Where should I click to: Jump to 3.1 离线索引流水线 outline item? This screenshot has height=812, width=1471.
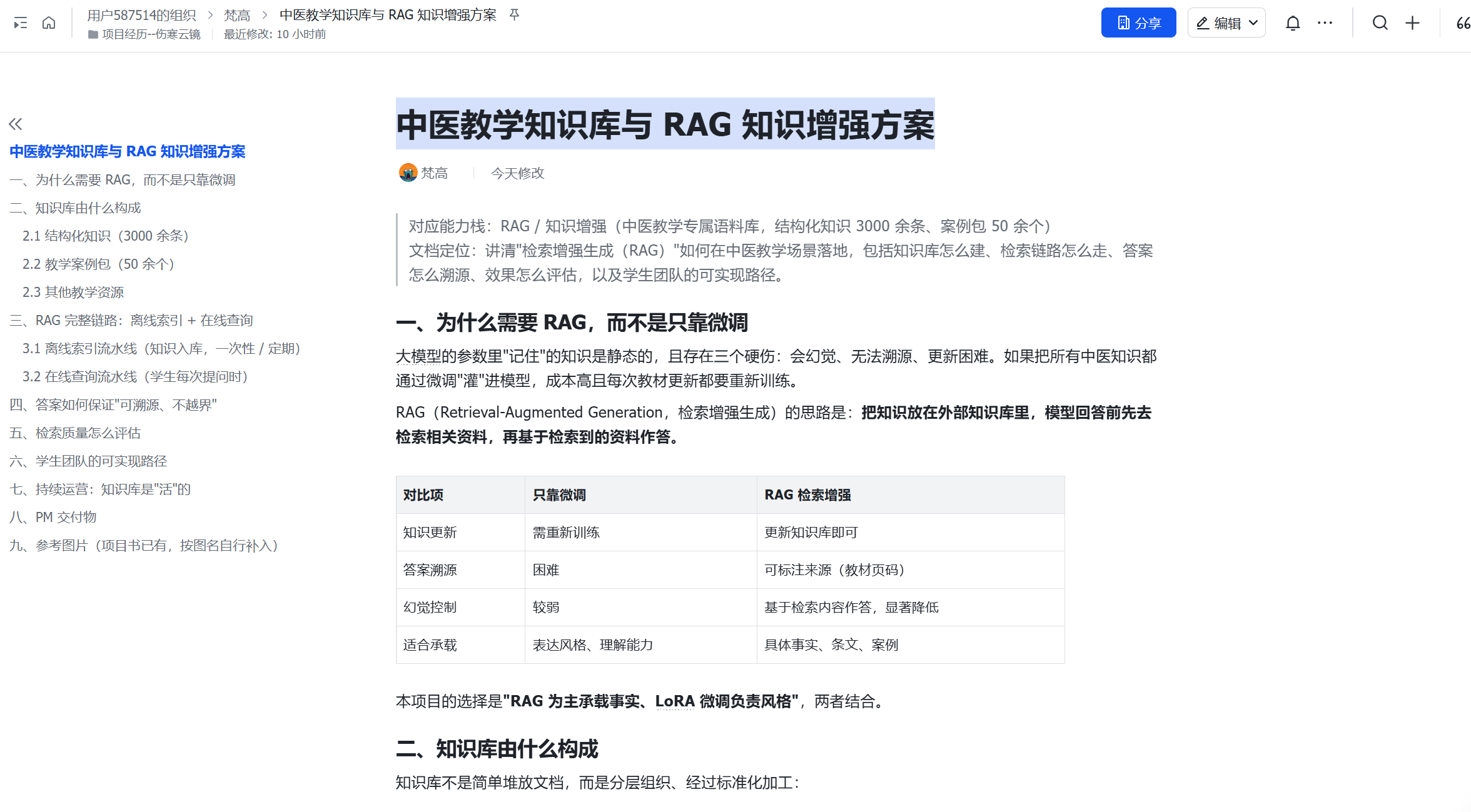coord(162,348)
